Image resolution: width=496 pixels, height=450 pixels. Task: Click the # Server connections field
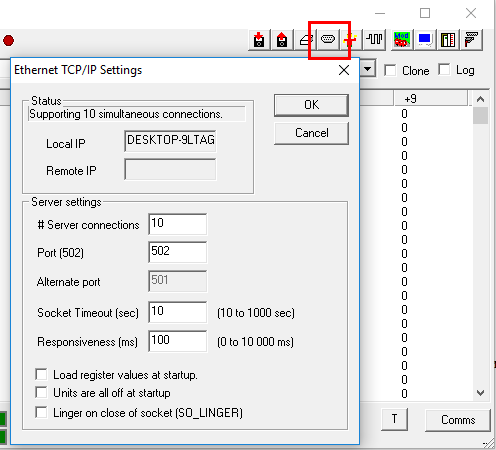(x=177, y=224)
